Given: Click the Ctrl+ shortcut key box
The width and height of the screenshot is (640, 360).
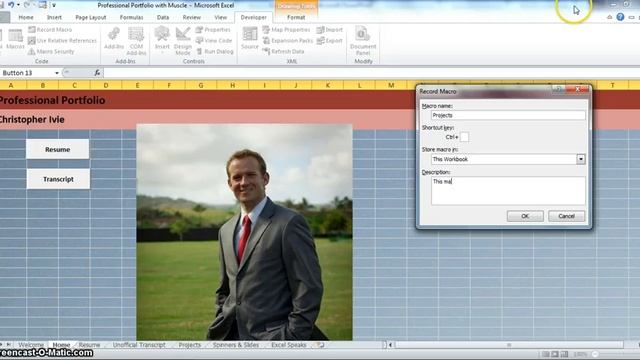Looking at the screenshot, I should (x=464, y=137).
